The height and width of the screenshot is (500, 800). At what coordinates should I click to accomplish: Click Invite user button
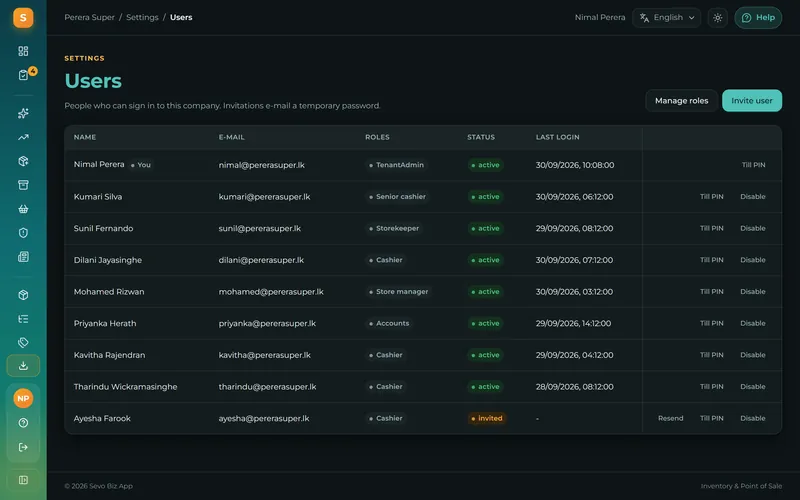tap(752, 101)
